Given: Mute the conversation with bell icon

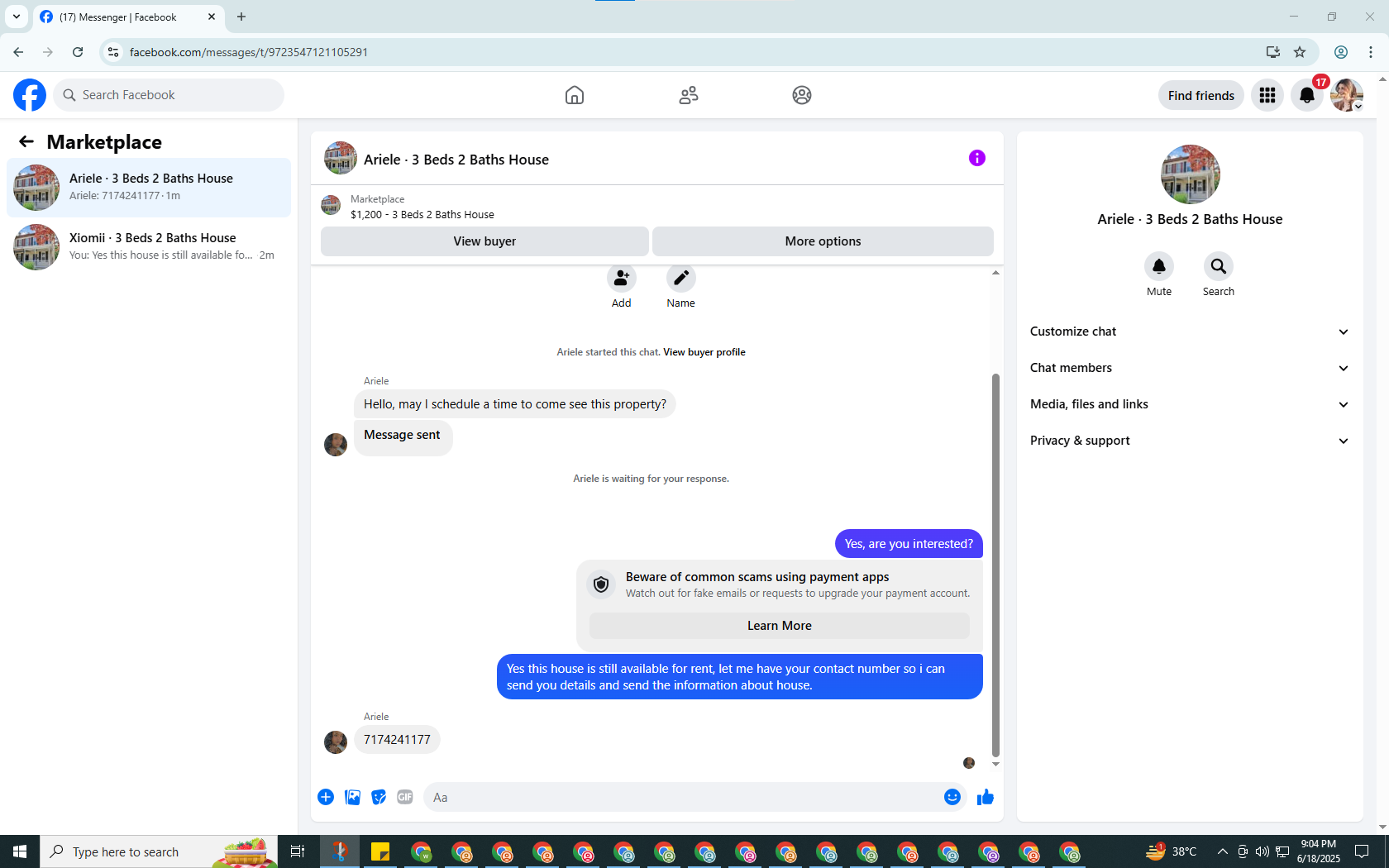Looking at the screenshot, I should click(x=1159, y=266).
